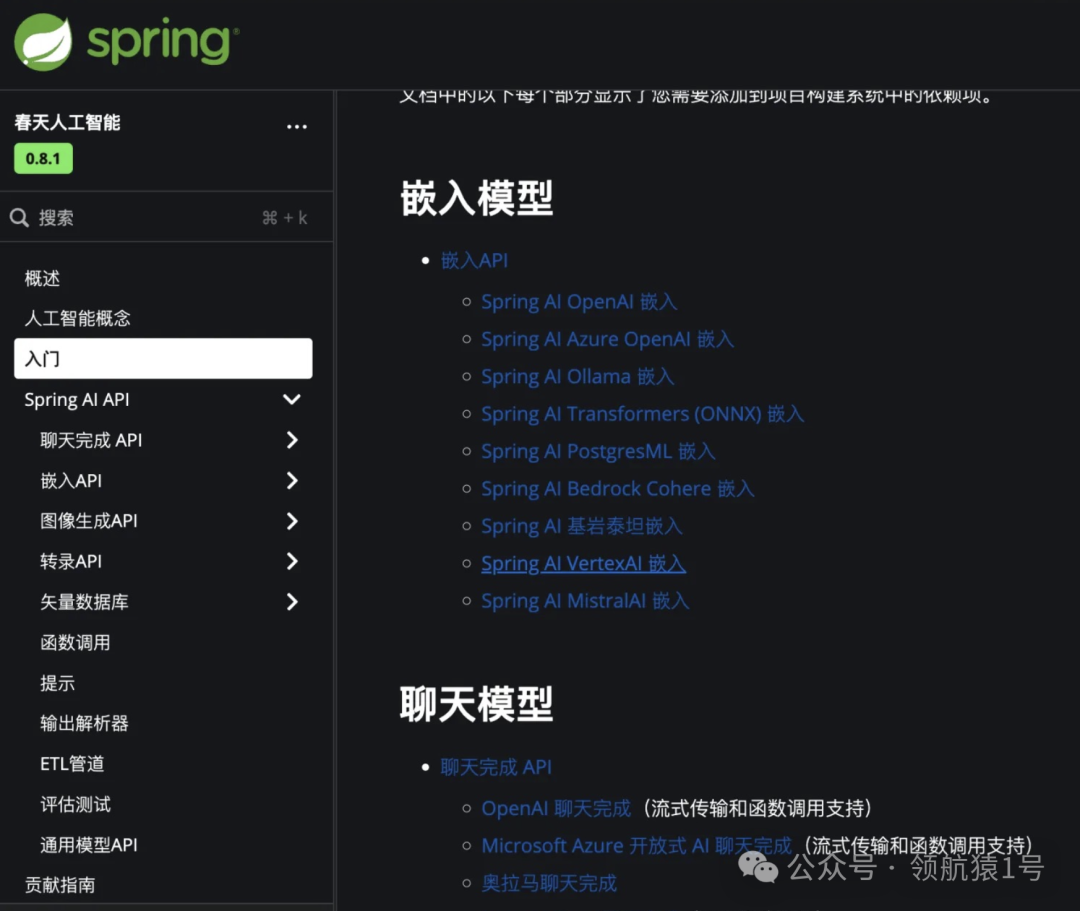The height and width of the screenshot is (911, 1080).
Task: Open OpenAI 聊天完成 link
Action: point(556,808)
